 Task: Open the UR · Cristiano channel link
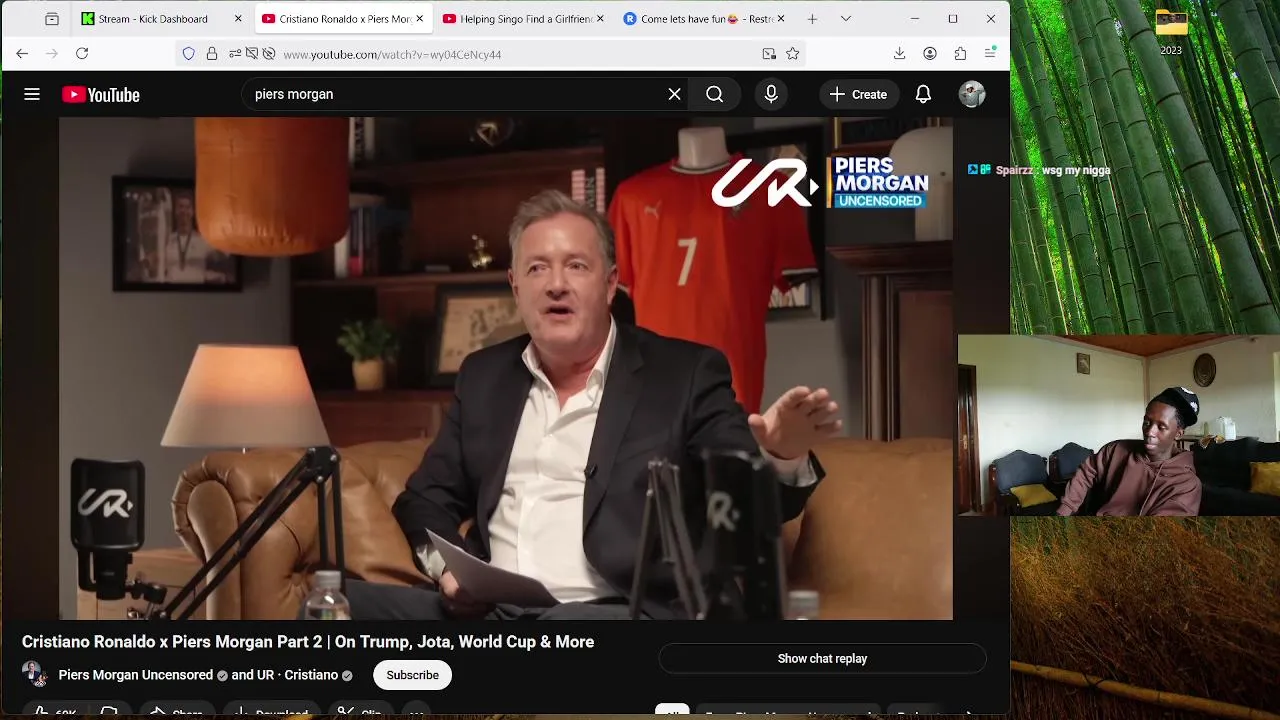pos(297,675)
